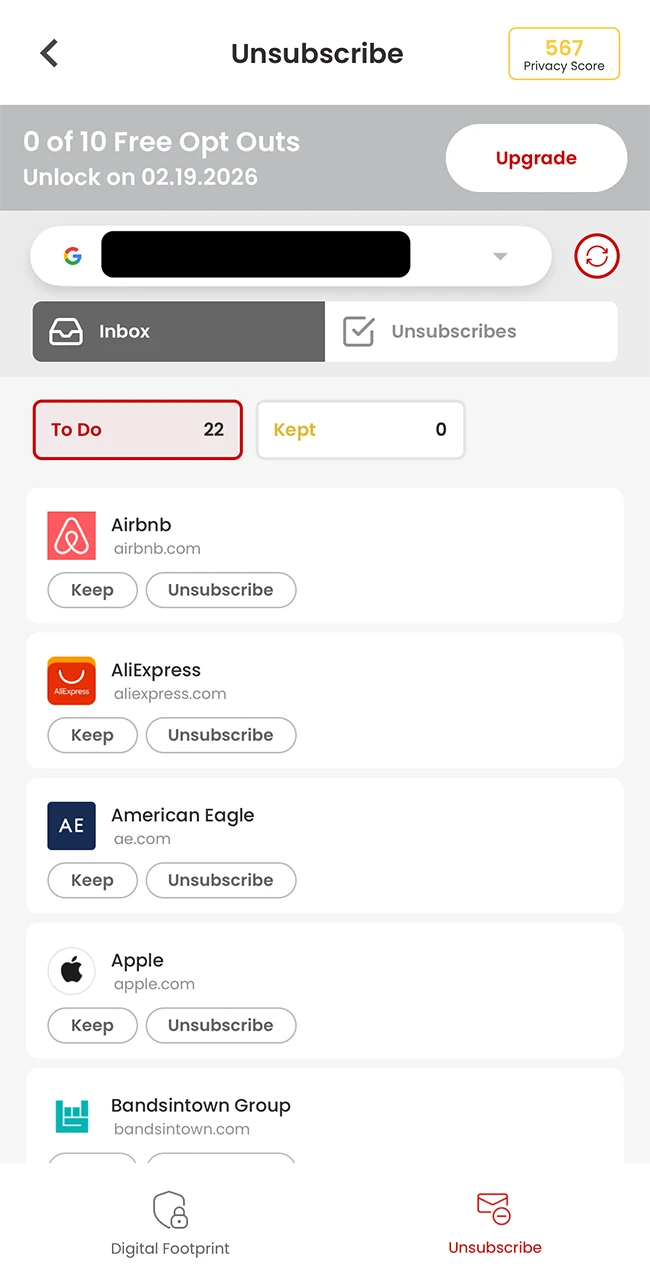Open Digital Footprint via the shield icon

click(170, 1209)
